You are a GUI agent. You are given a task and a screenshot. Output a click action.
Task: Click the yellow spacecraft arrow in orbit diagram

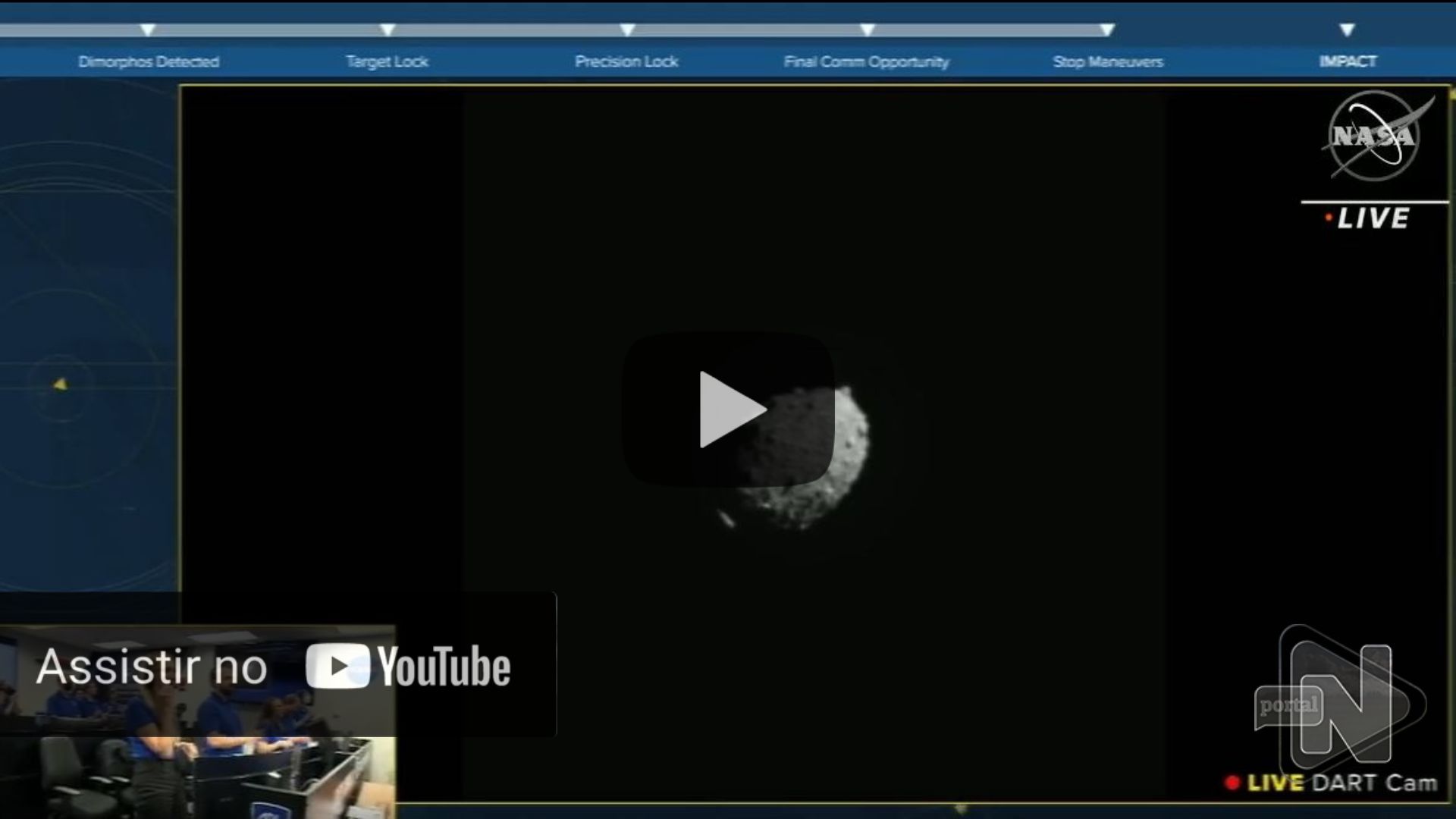tap(61, 384)
